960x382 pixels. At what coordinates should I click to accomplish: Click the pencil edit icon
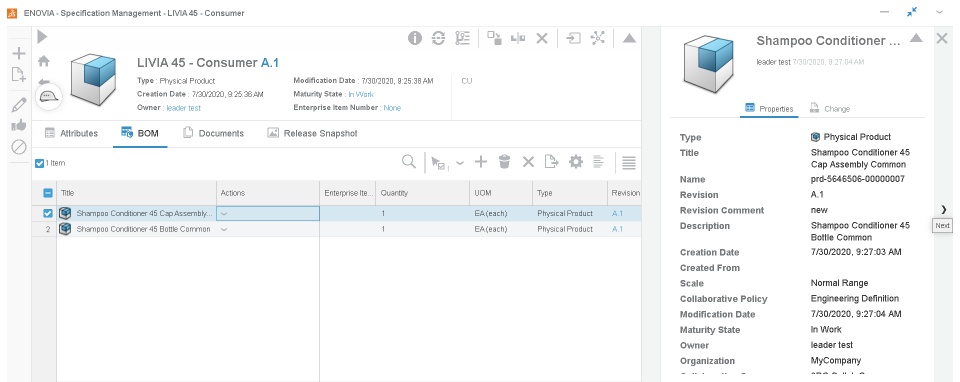(19, 104)
